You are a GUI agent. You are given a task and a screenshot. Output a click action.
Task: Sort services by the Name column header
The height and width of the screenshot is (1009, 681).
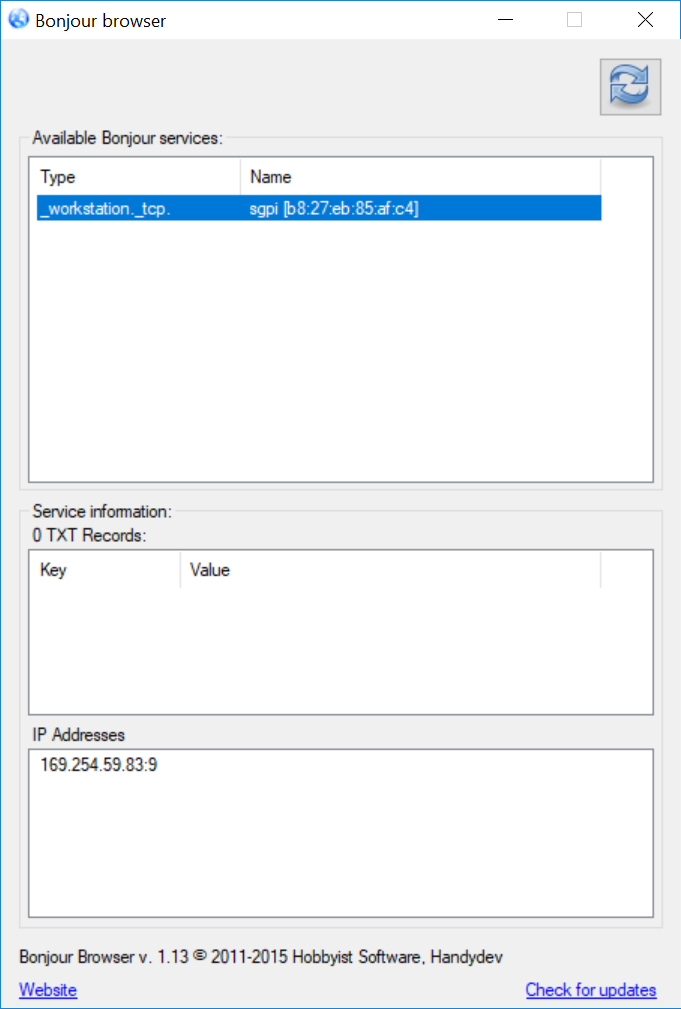tap(420, 177)
